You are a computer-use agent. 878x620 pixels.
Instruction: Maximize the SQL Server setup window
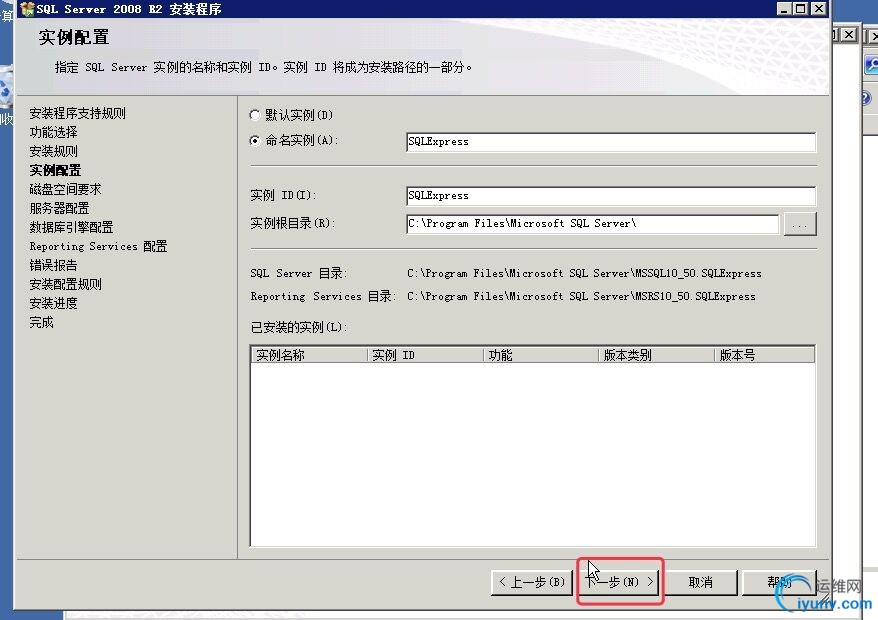coord(801,8)
